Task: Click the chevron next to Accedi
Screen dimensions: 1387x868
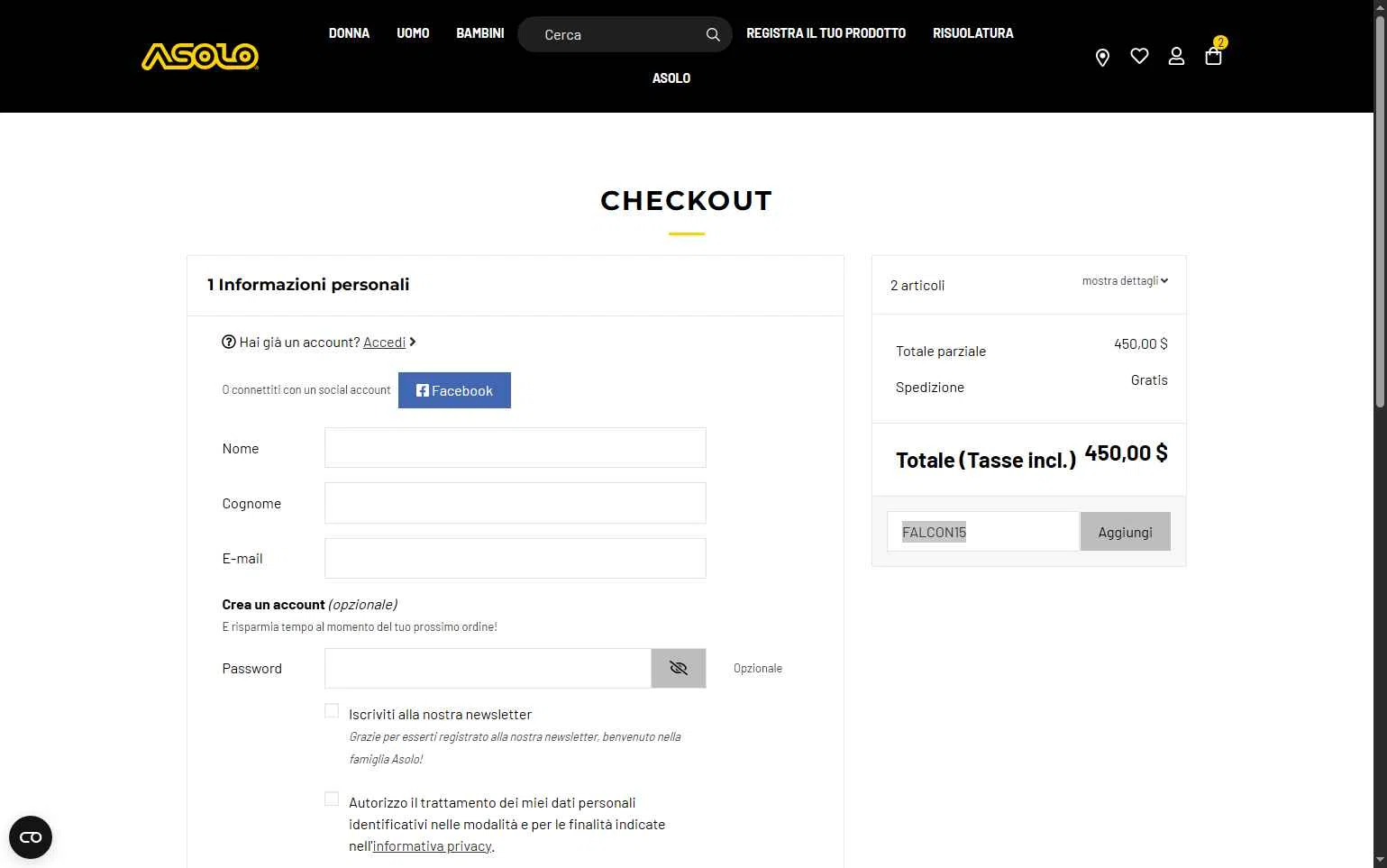Action: (413, 342)
